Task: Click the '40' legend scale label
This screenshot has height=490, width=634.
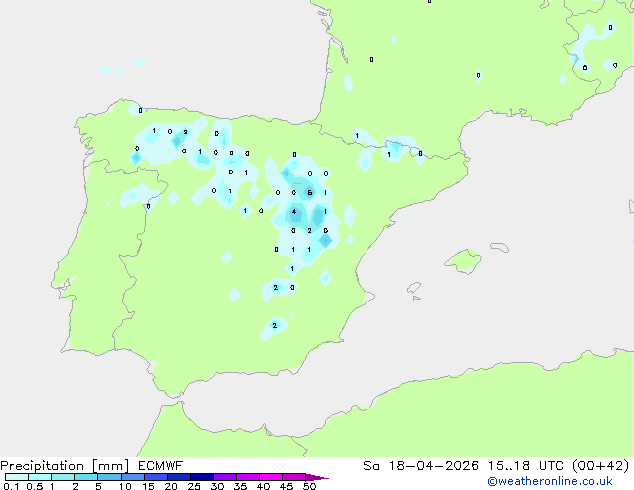Action: 263,486
